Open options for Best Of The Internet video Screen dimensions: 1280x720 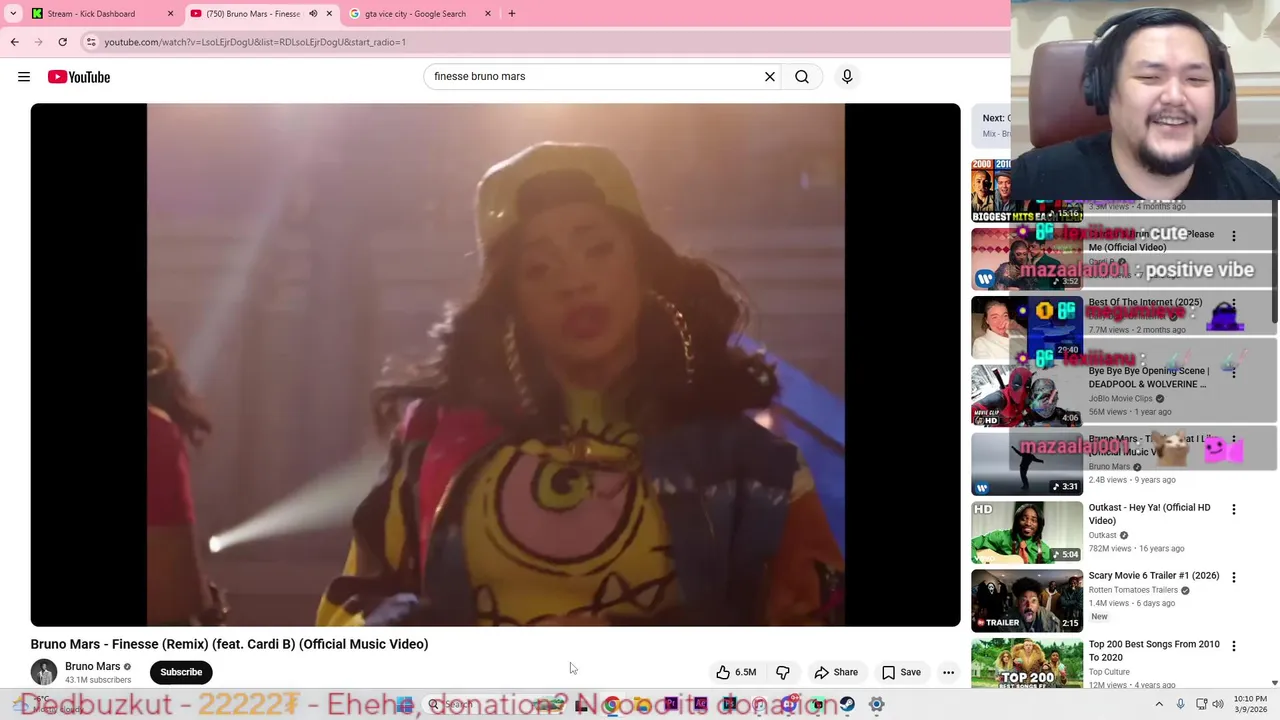click(1234, 304)
